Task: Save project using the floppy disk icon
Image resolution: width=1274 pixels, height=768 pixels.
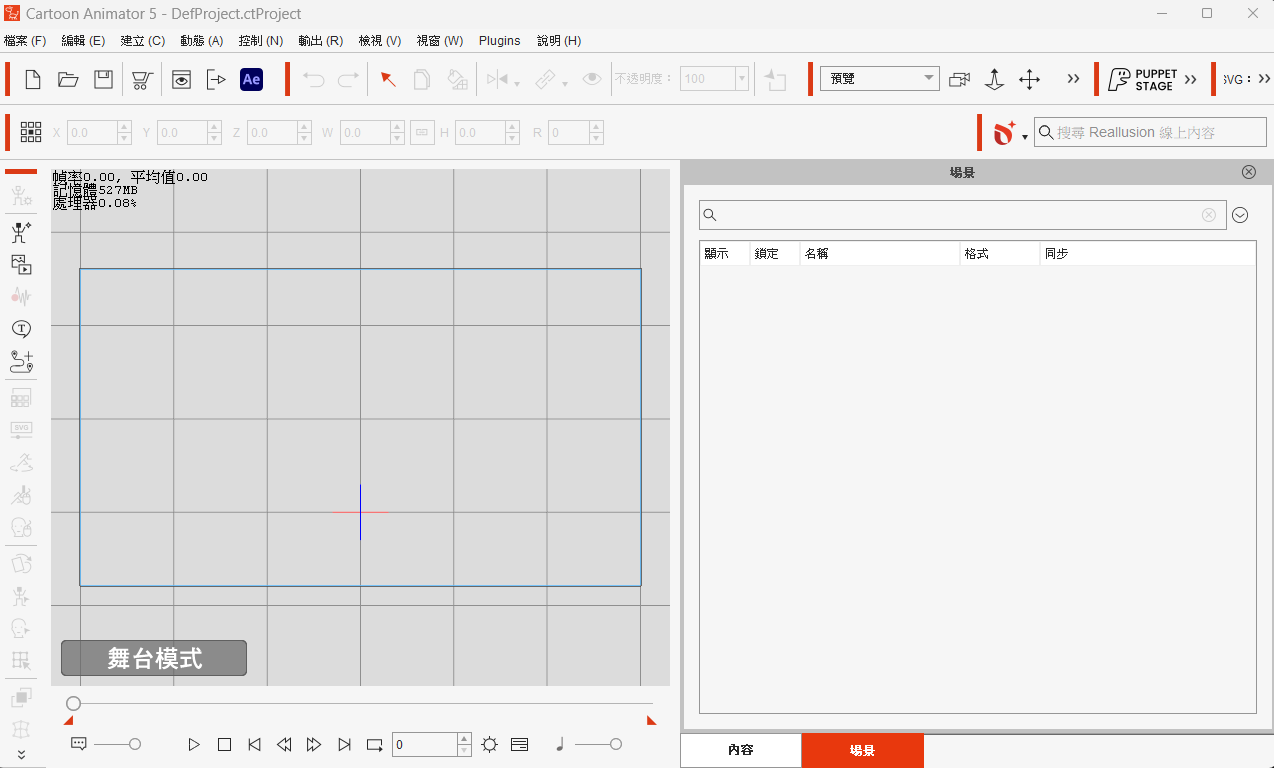Action: pos(103,80)
